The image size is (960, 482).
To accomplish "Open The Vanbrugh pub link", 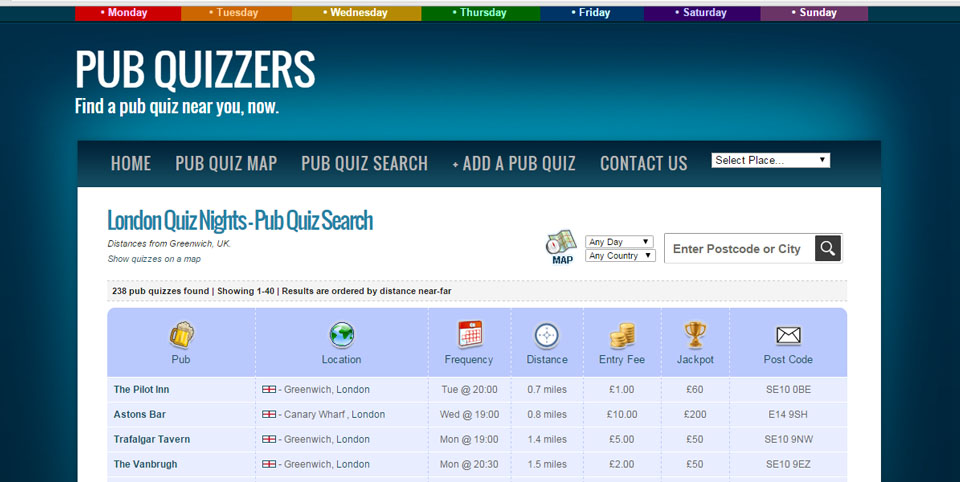I will click(146, 464).
